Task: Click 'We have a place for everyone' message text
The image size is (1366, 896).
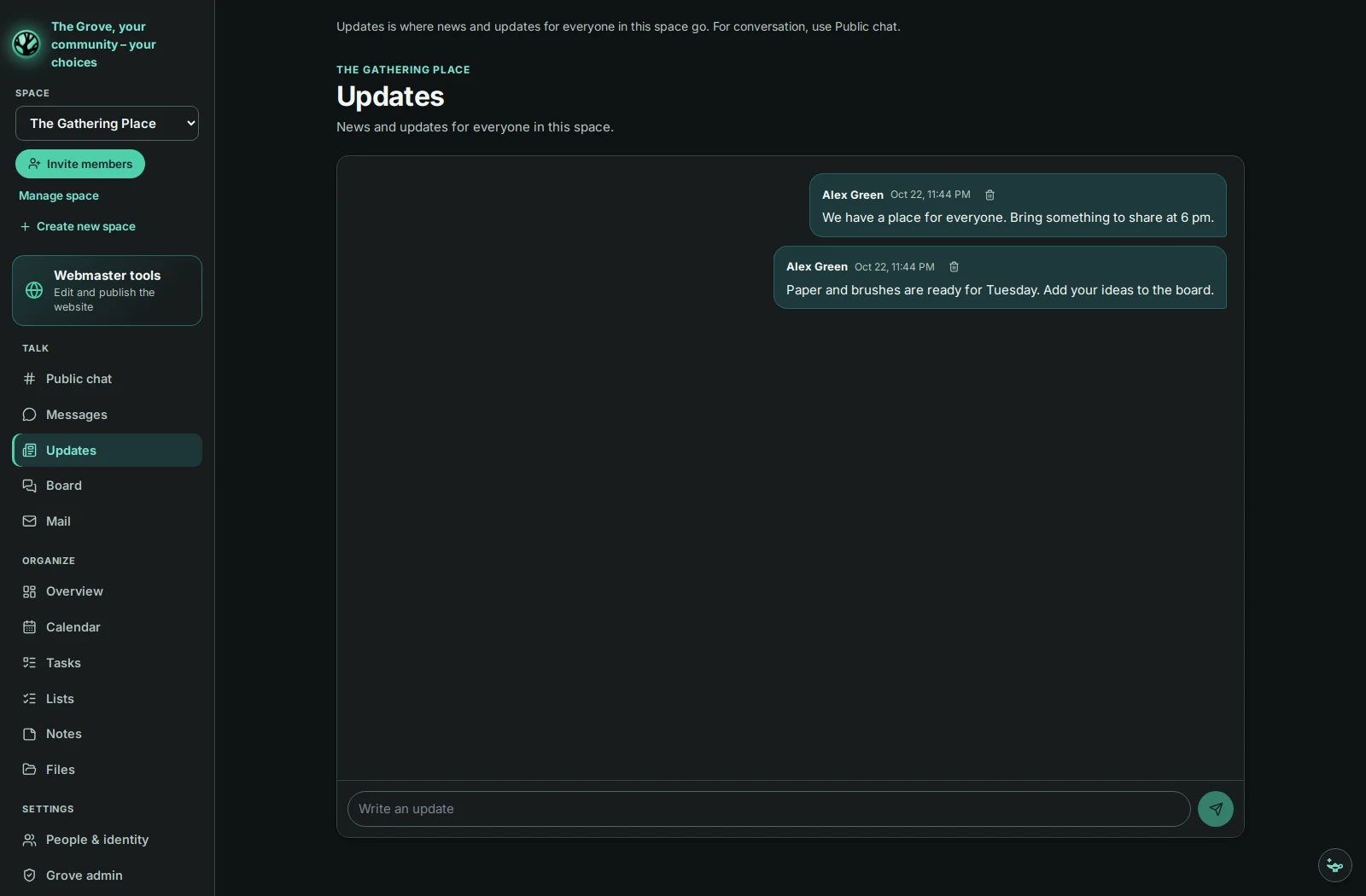Action: coord(1018,218)
